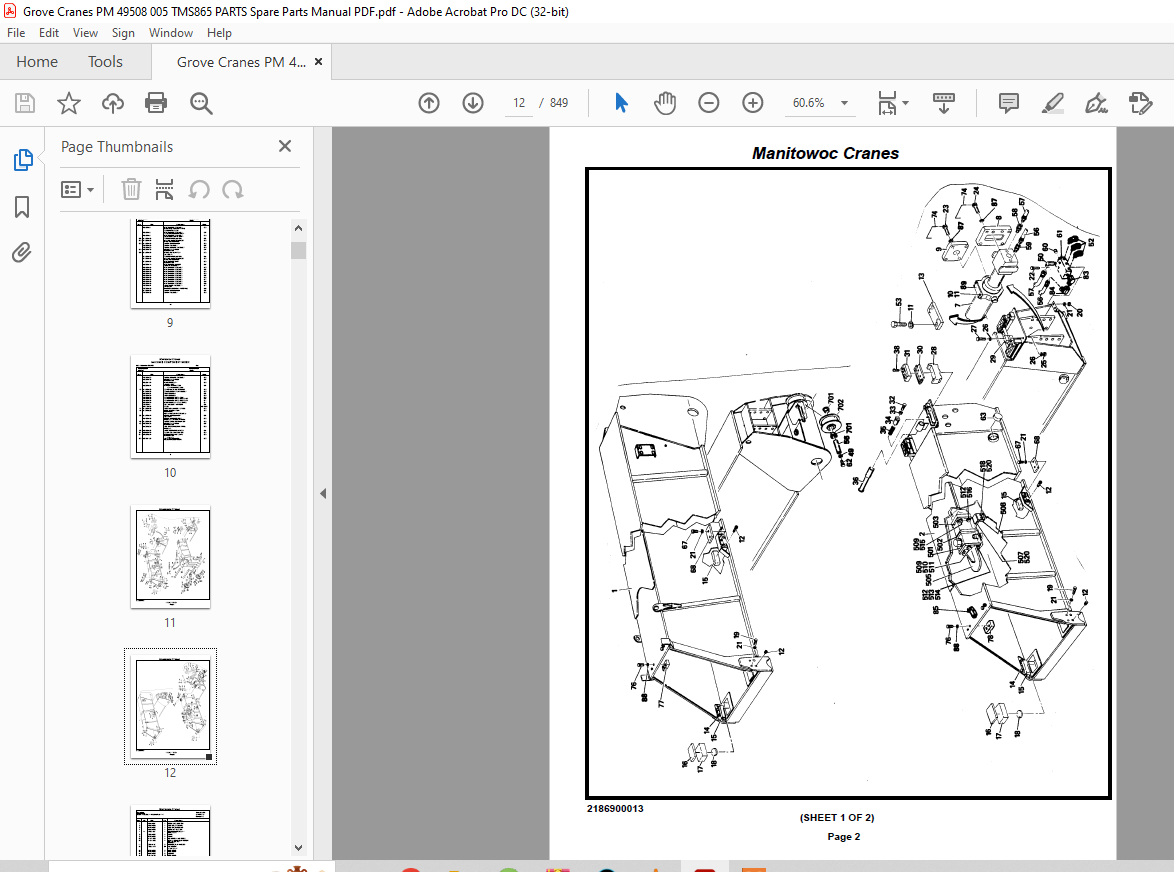Print the document
1174x872 pixels.
click(156, 103)
